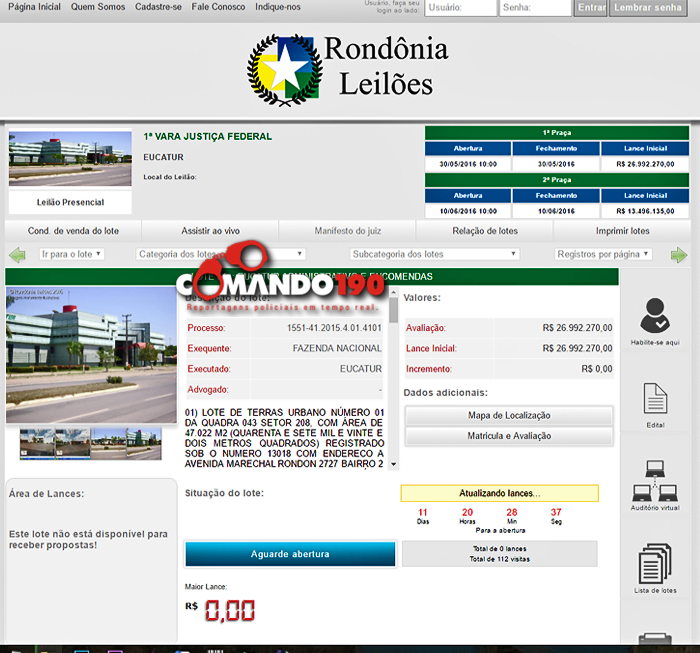The height and width of the screenshot is (653, 700).
Task: Click the Incremento value R$ 0,00
Action: click(x=596, y=369)
